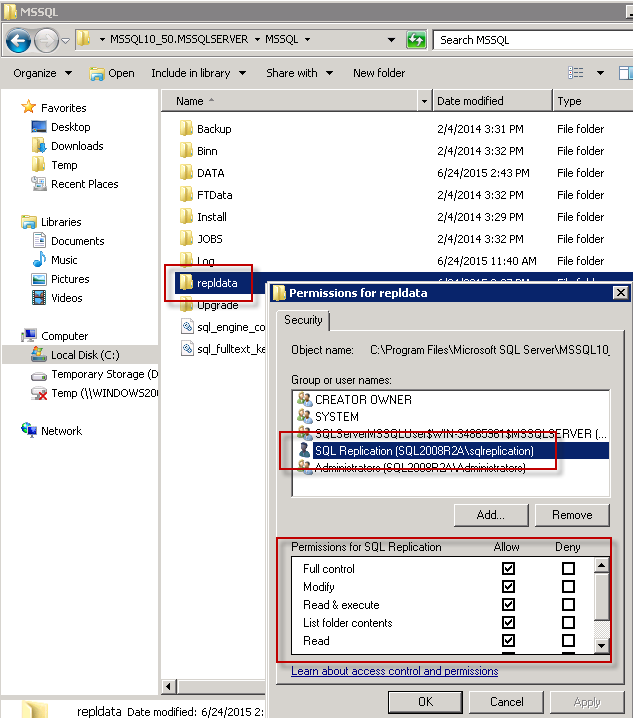Select the DATA folder icon
The image size is (633, 718).
coord(186,173)
